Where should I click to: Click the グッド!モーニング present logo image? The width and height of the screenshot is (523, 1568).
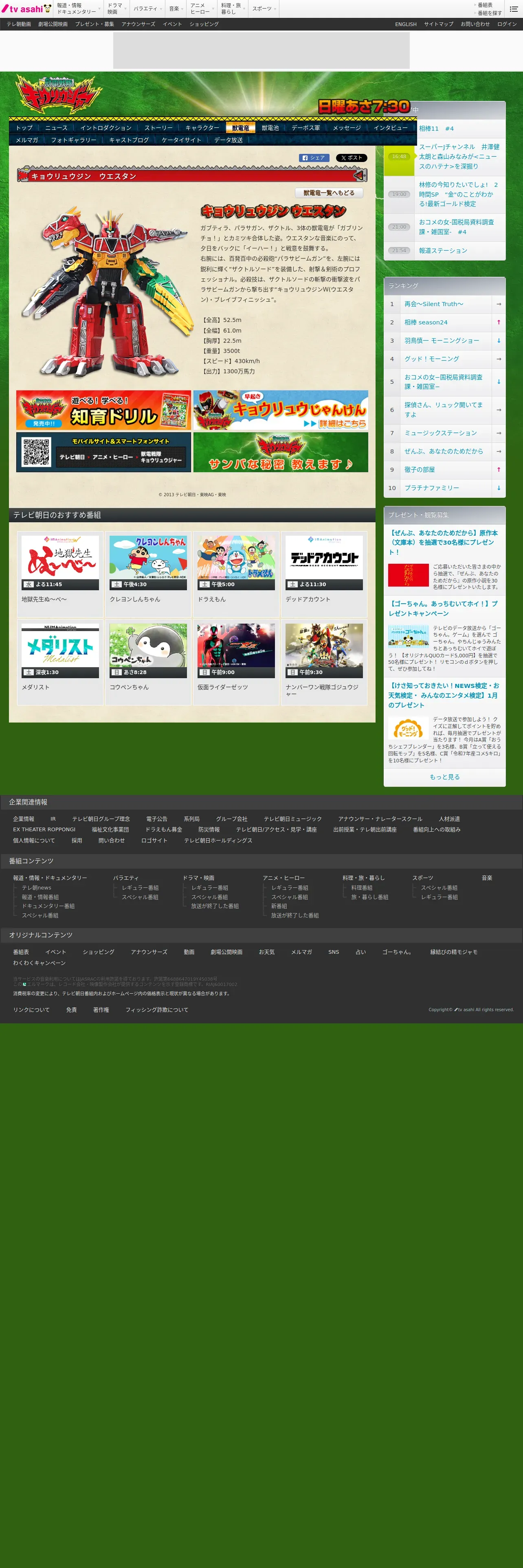click(408, 729)
